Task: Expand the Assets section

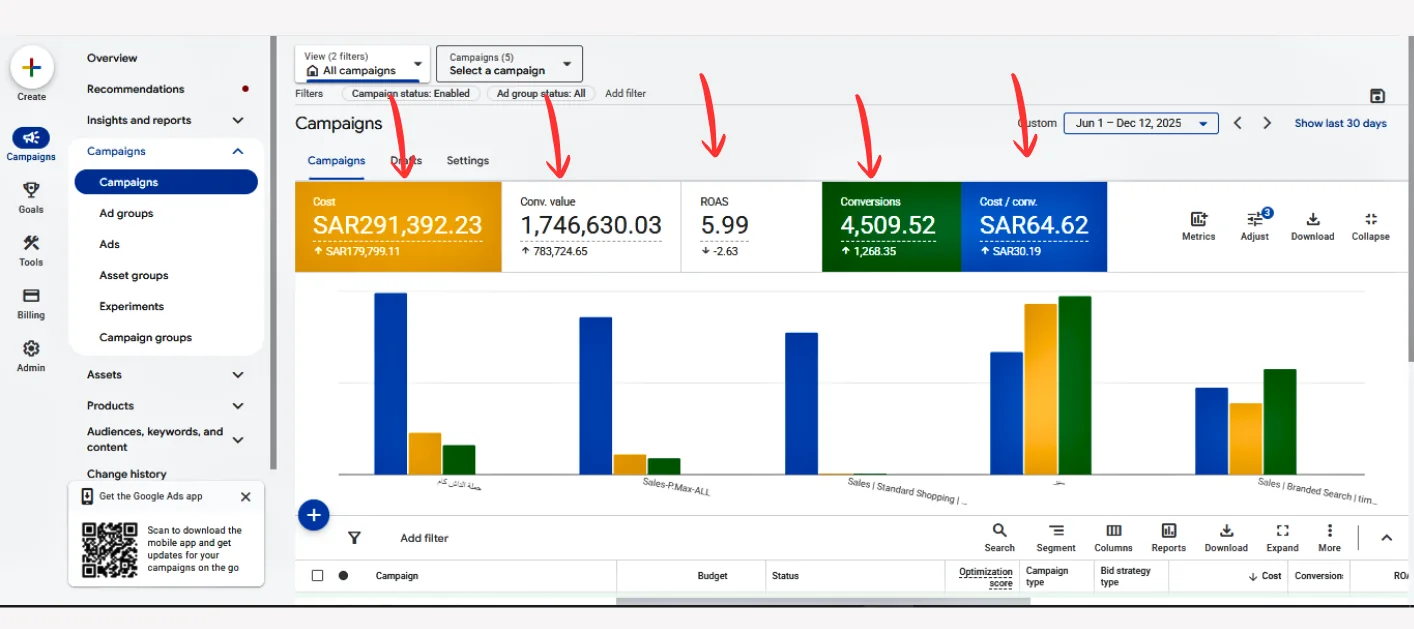Action: pyautogui.click(x=238, y=375)
